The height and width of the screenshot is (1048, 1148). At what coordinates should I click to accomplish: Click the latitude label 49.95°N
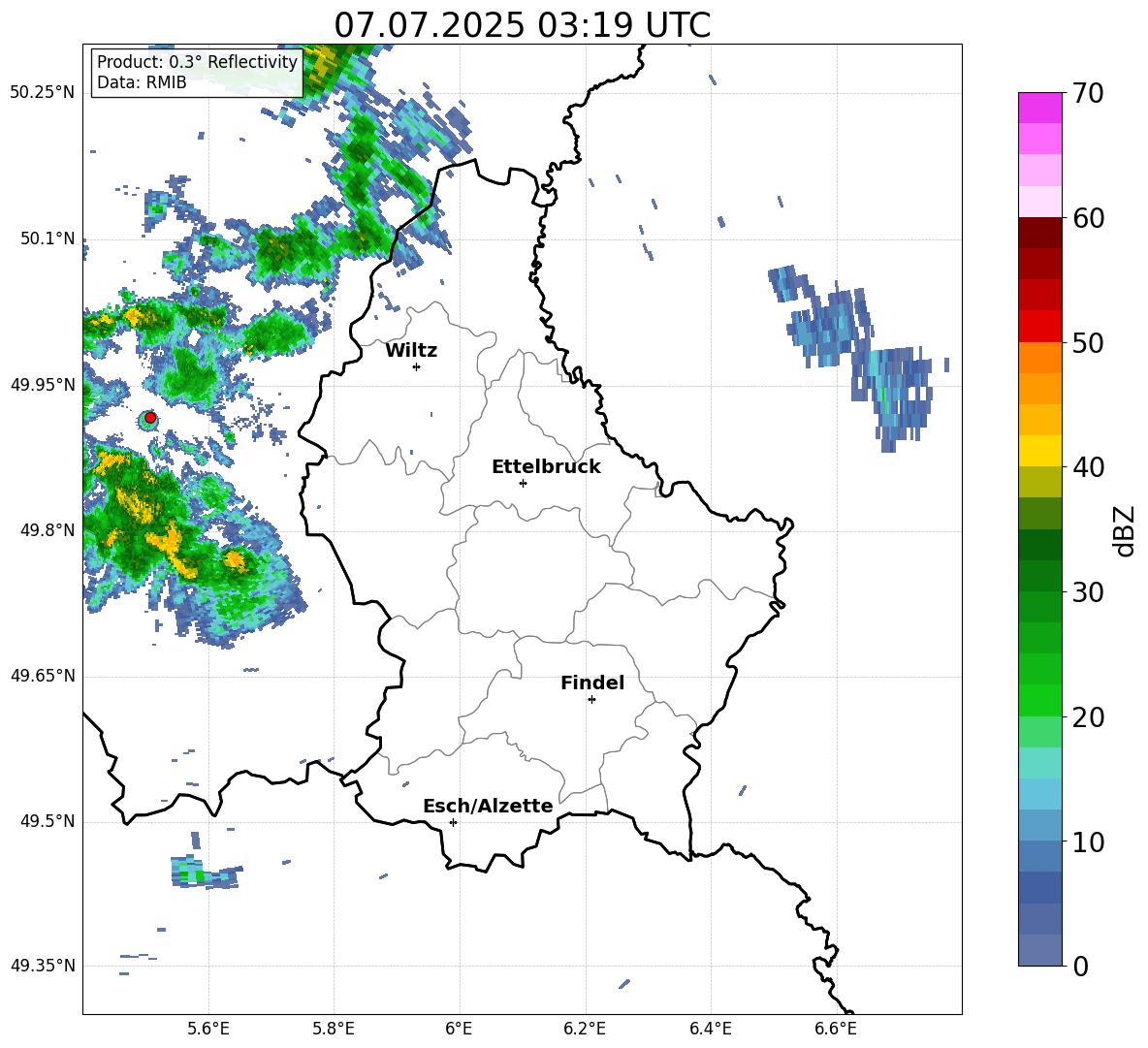tap(43, 385)
